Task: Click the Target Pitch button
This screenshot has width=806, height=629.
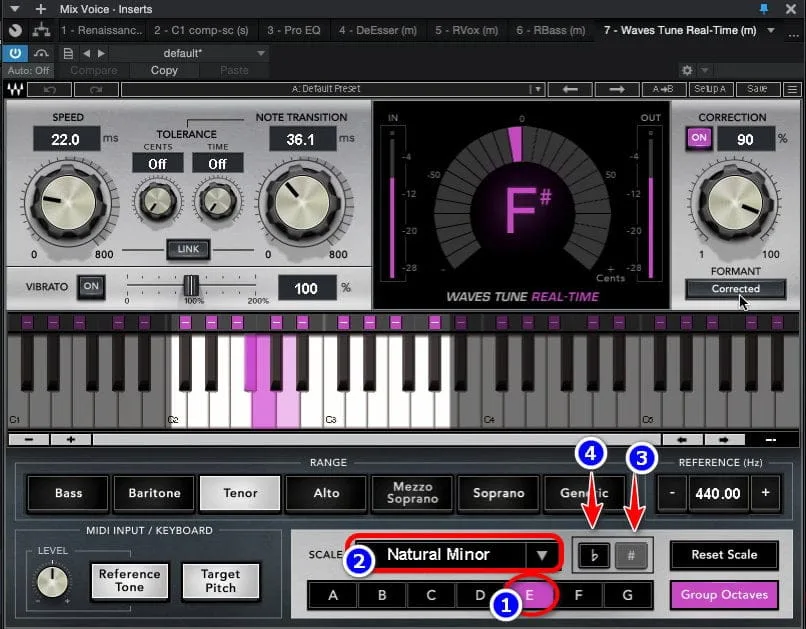Action: (221, 581)
